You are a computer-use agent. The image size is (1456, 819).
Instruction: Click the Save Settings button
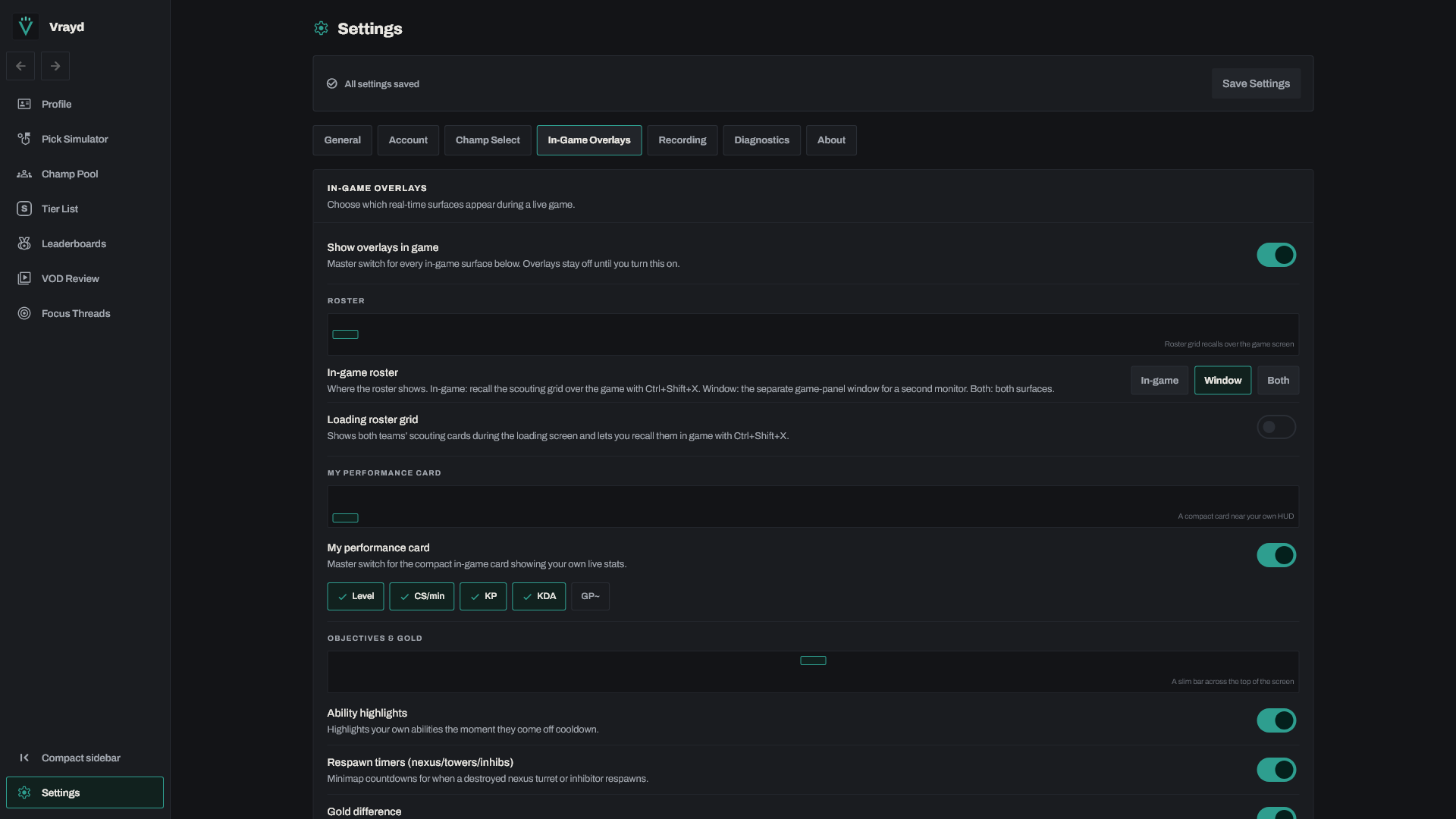tap(1256, 83)
